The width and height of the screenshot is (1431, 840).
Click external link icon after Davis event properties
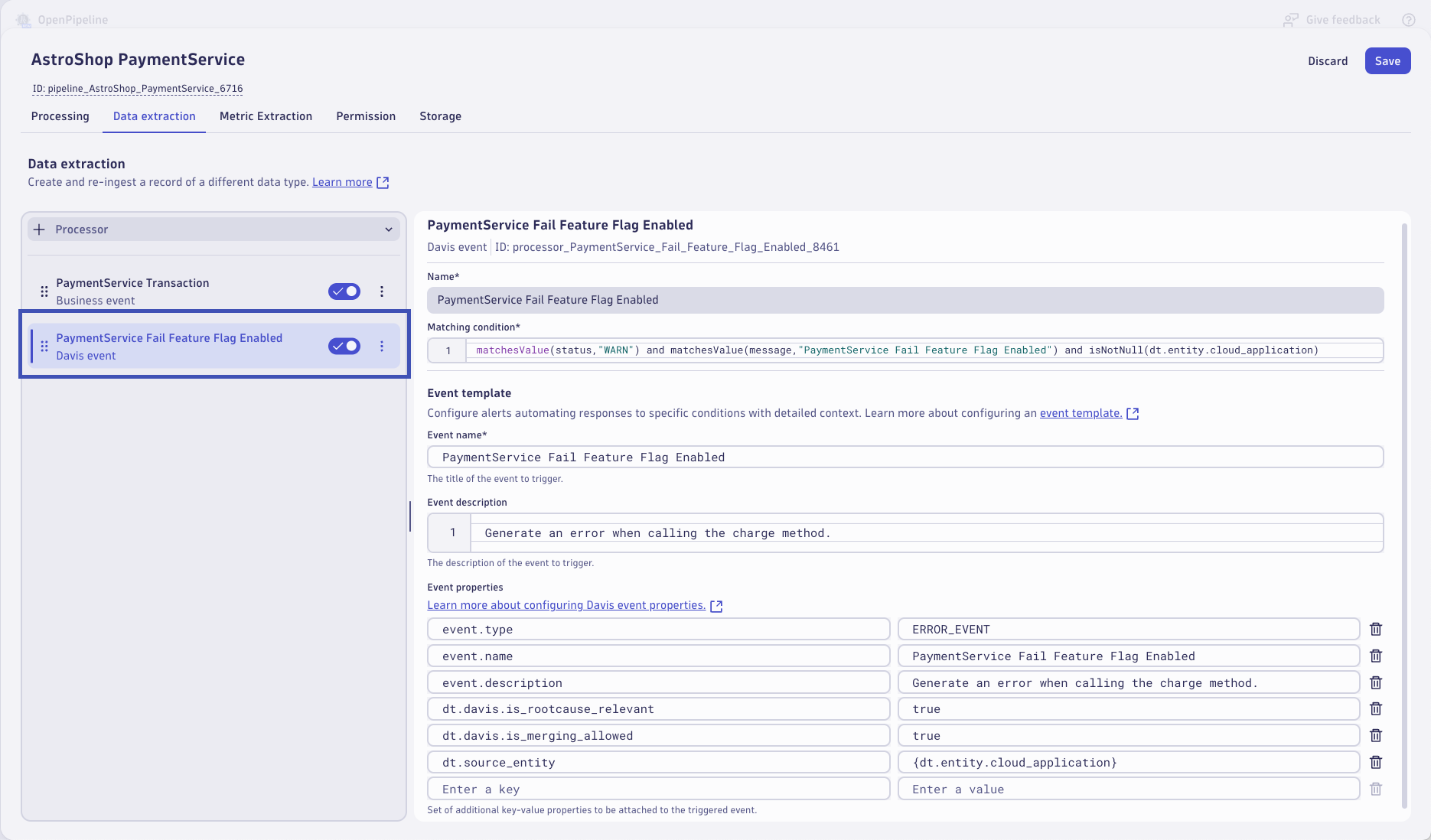[716, 606]
